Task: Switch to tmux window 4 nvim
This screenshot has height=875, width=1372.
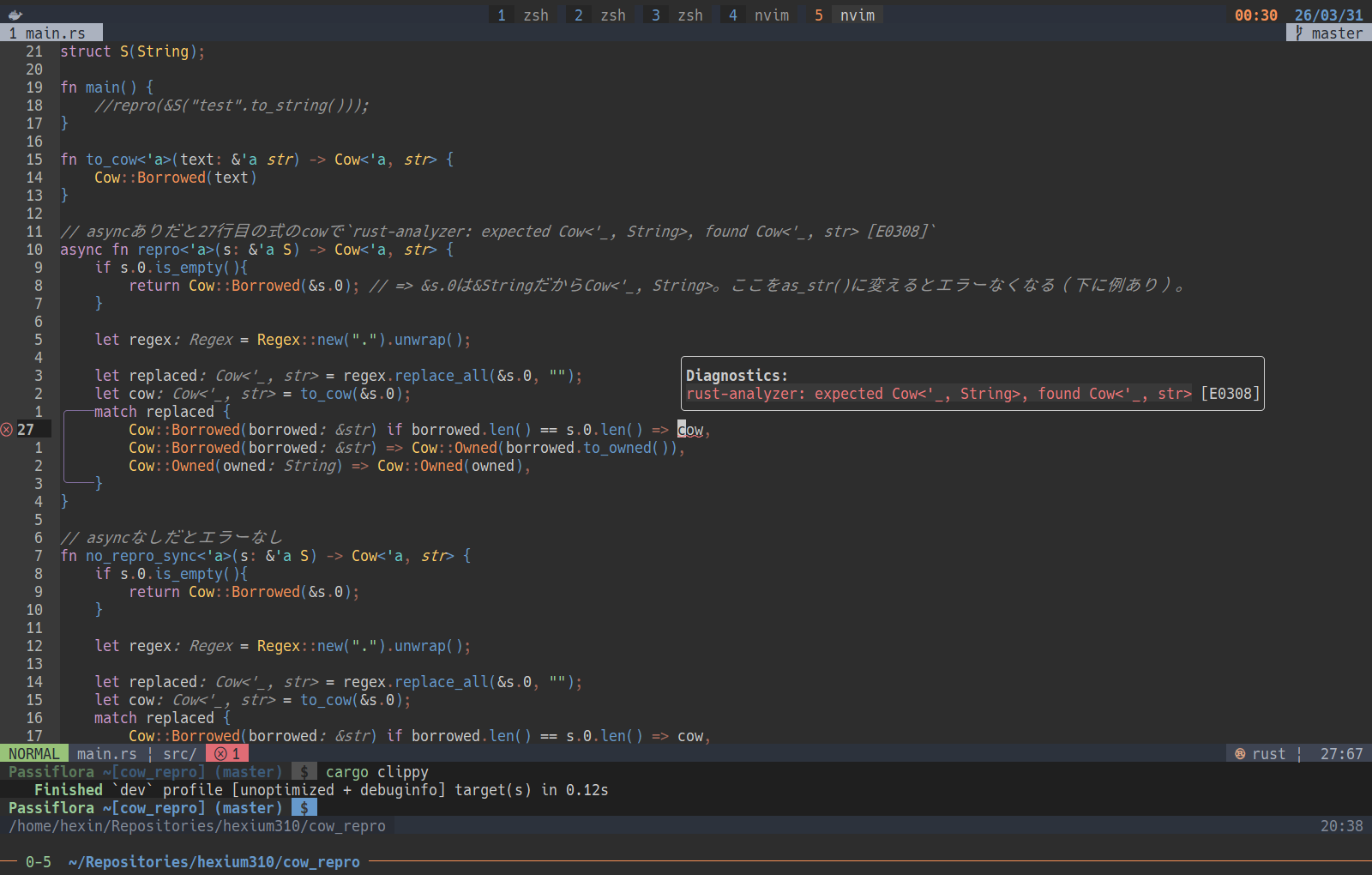Action: [x=759, y=15]
